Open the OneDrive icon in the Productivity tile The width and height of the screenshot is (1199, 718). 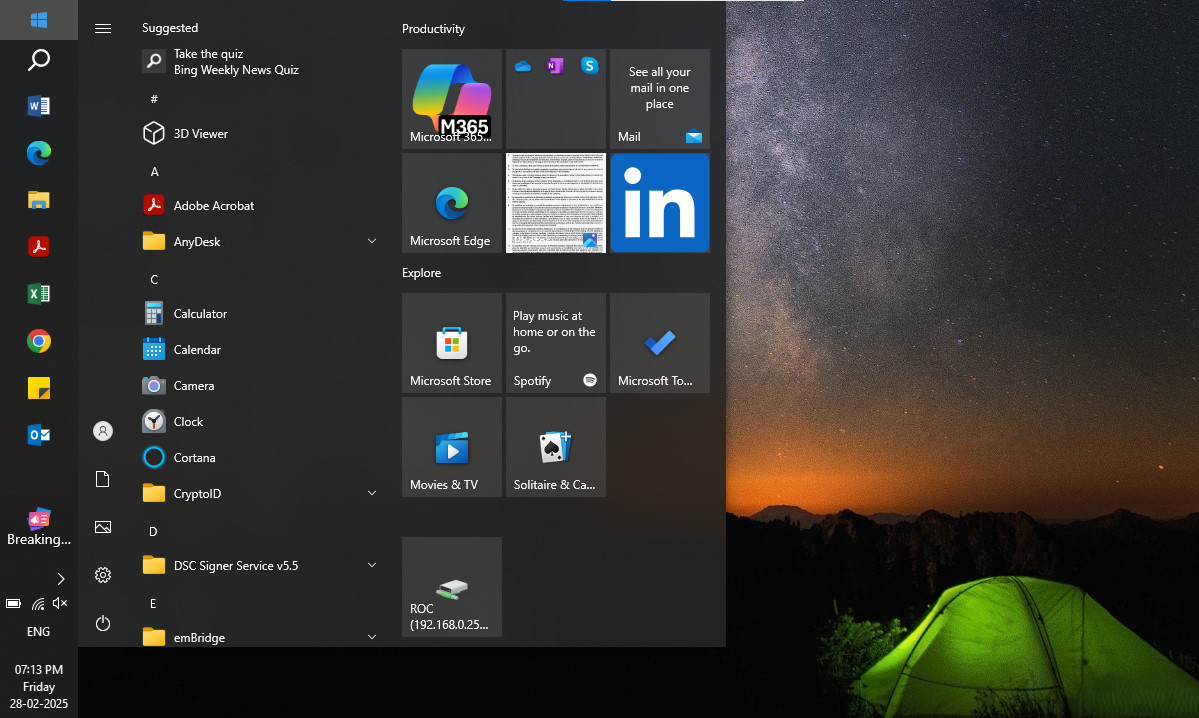(523, 67)
